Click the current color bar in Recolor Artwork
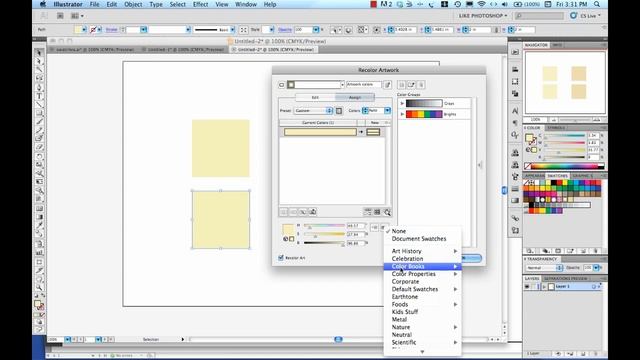 (320, 132)
